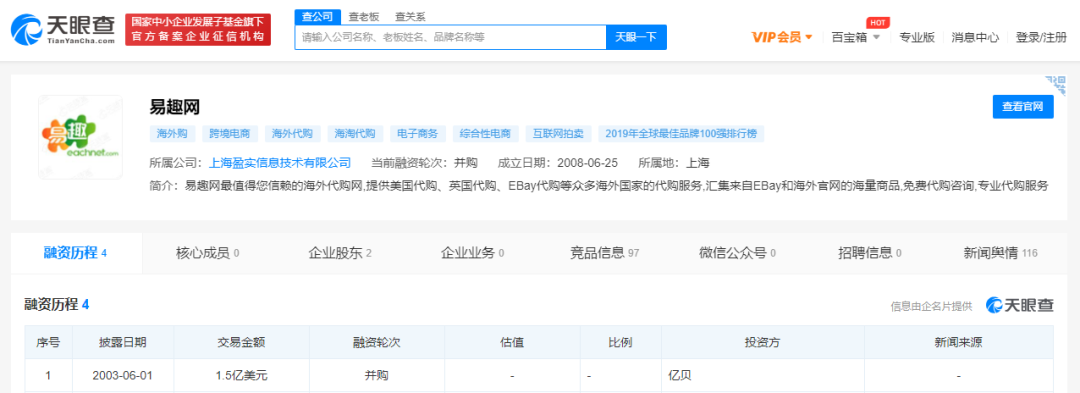Focus the company name search field
Image resolution: width=1080 pixels, height=393 pixels.
(x=450, y=37)
